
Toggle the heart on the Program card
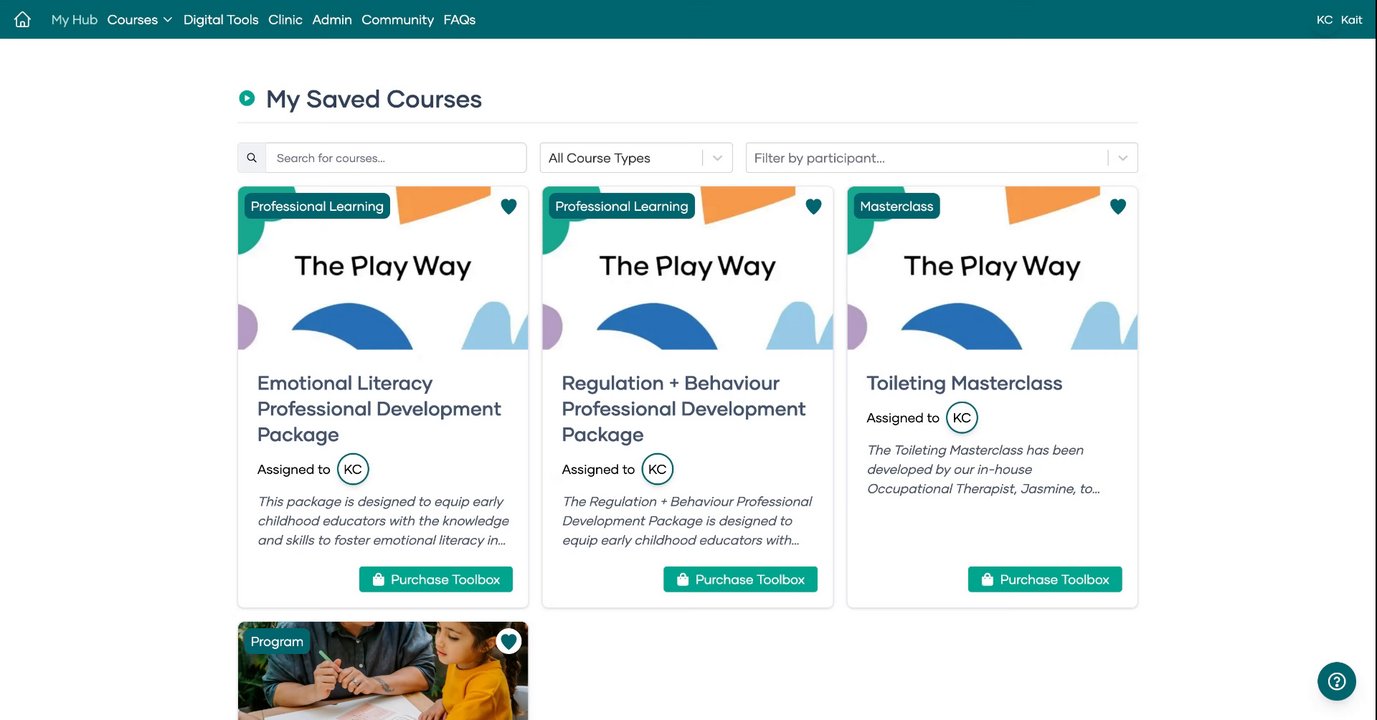click(509, 641)
